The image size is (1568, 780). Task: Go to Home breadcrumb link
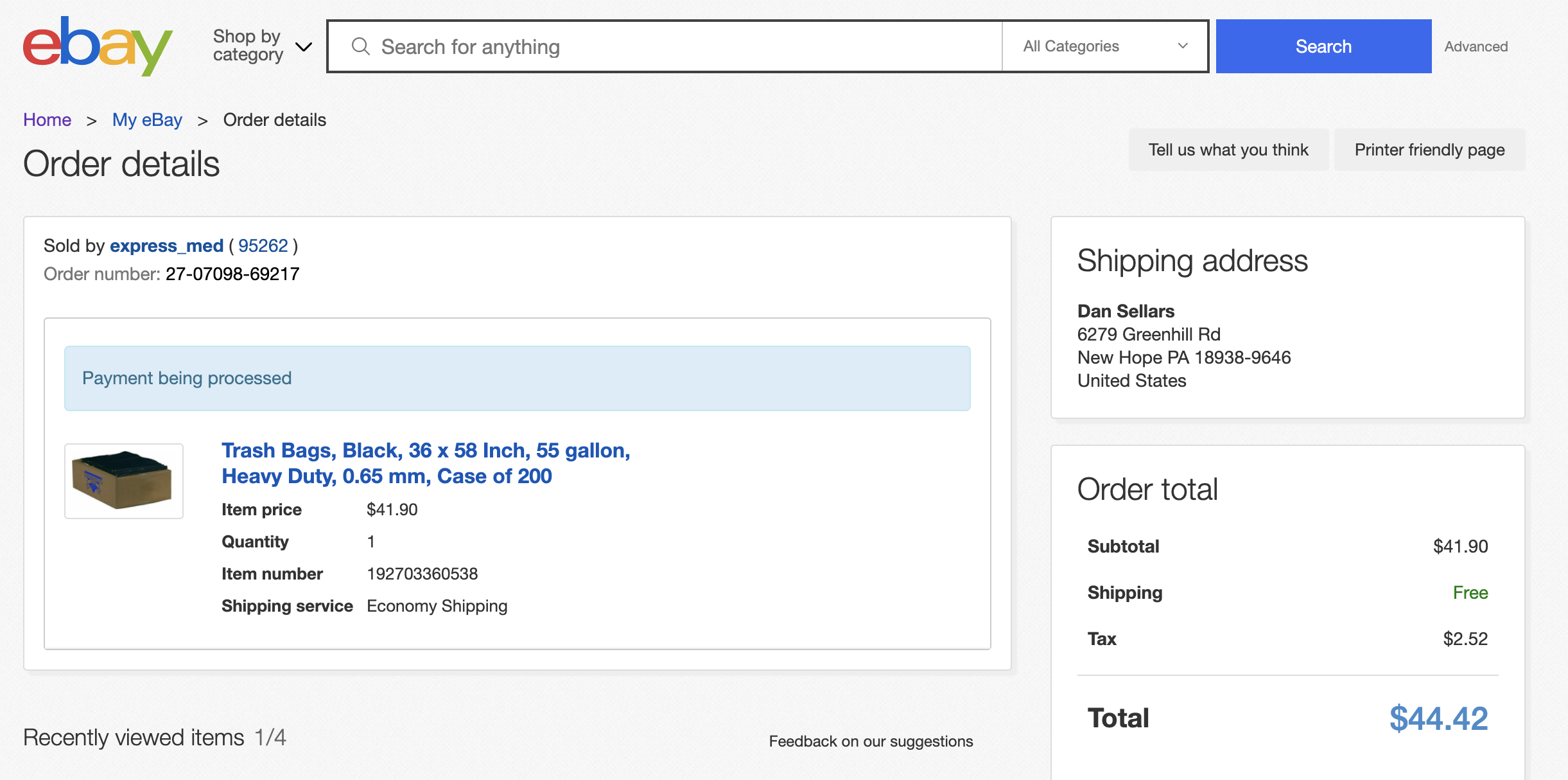click(x=47, y=120)
